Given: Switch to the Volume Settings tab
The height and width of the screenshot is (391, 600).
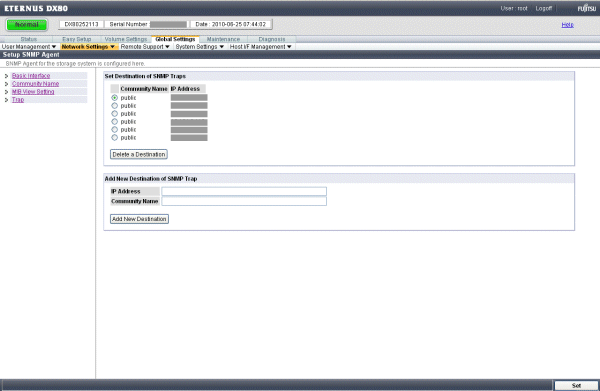Looking at the screenshot, I should pyautogui.click(x=126, y=39).
